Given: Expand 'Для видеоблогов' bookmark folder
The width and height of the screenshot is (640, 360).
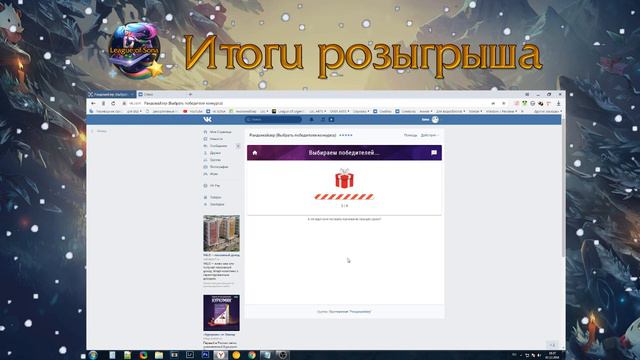Looking at the screenshot, I should click(451, 111).
